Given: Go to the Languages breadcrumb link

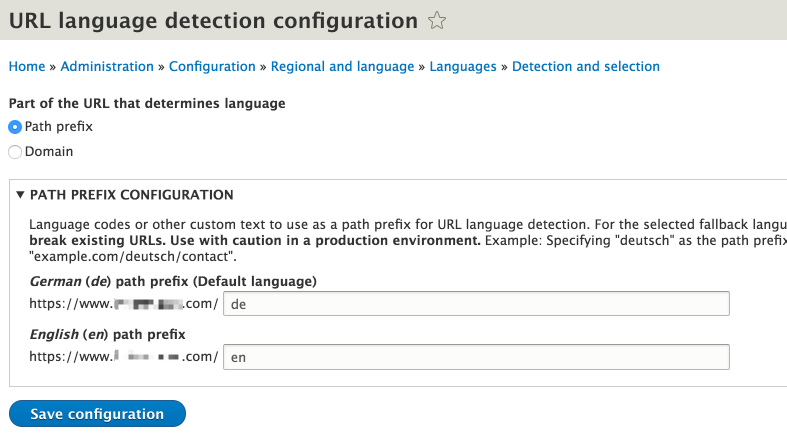Looking at the screenshot, I should (463, 66).
